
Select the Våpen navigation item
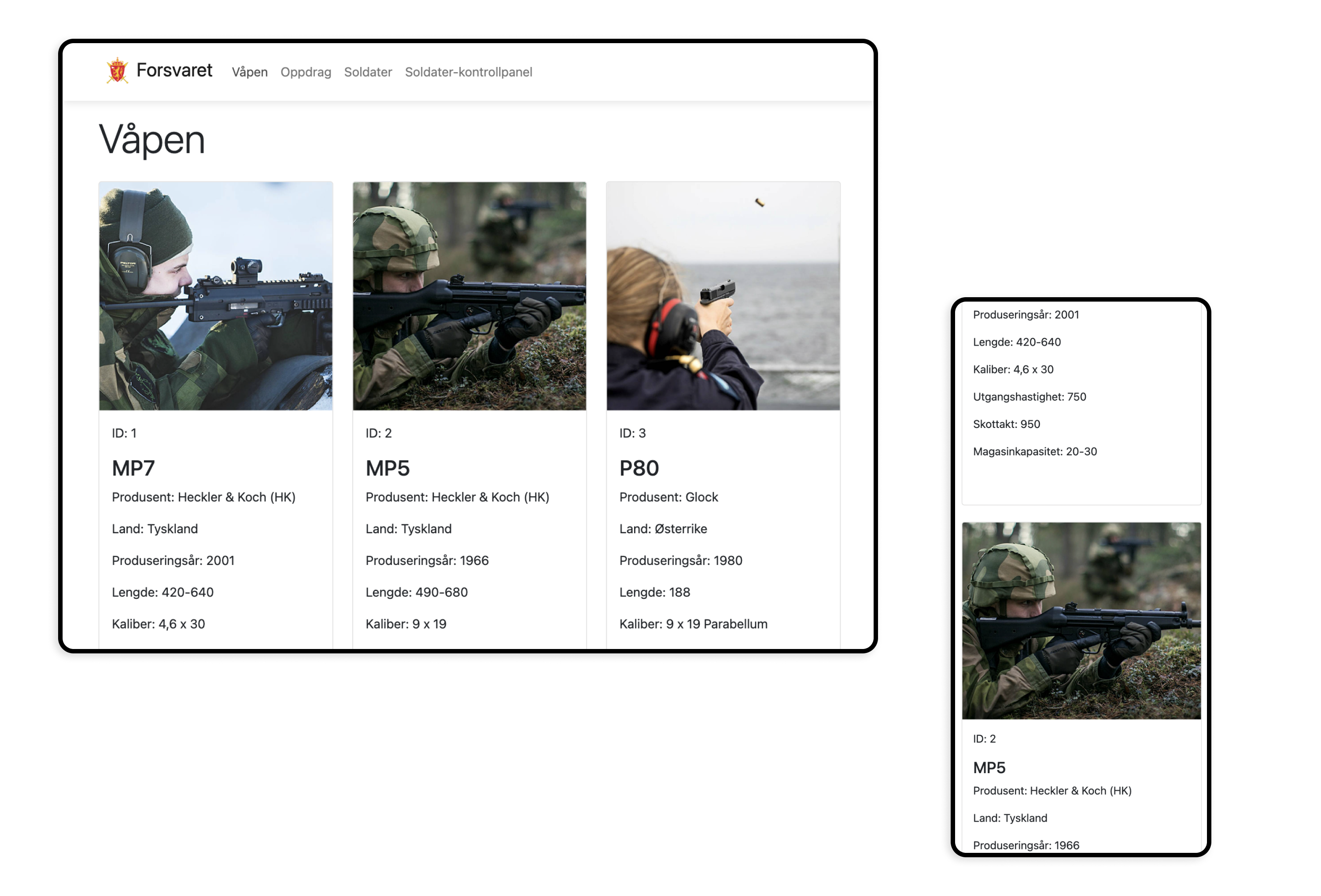pyautogui.click(x=250, y=72)
